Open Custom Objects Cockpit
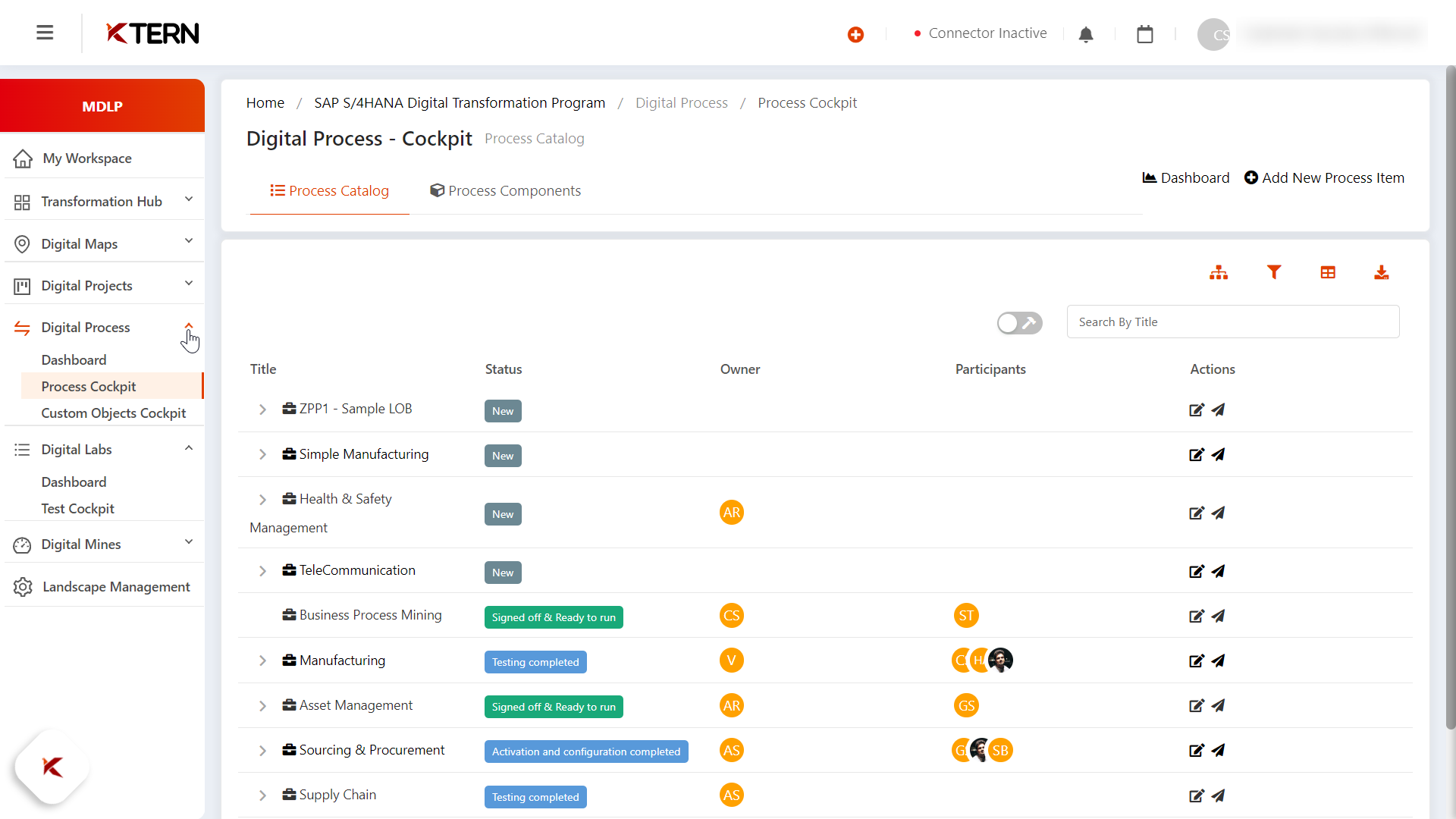This screenshot has width=1456, height=819. [113, 413]
